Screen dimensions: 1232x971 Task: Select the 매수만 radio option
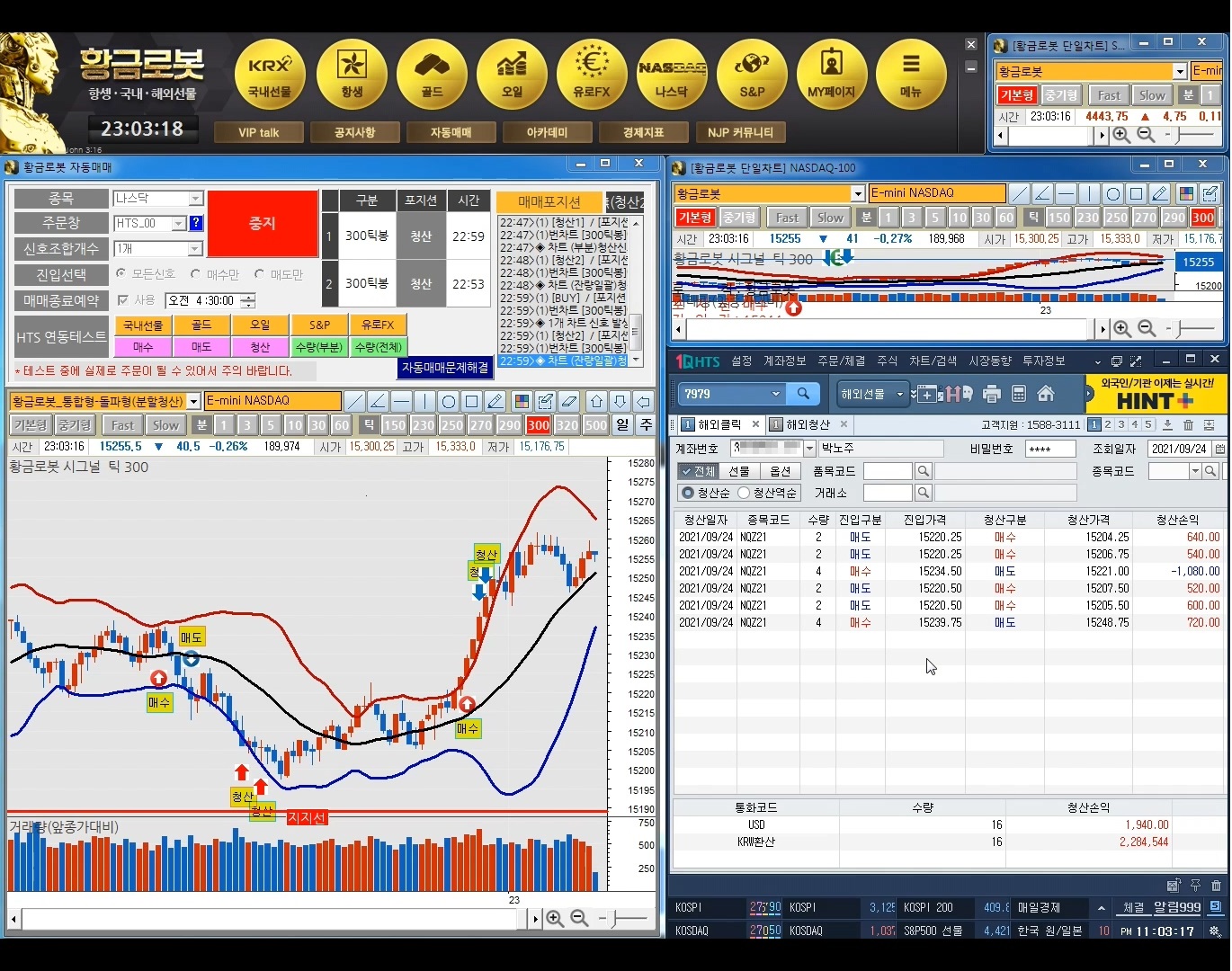(x=196, y=274)
